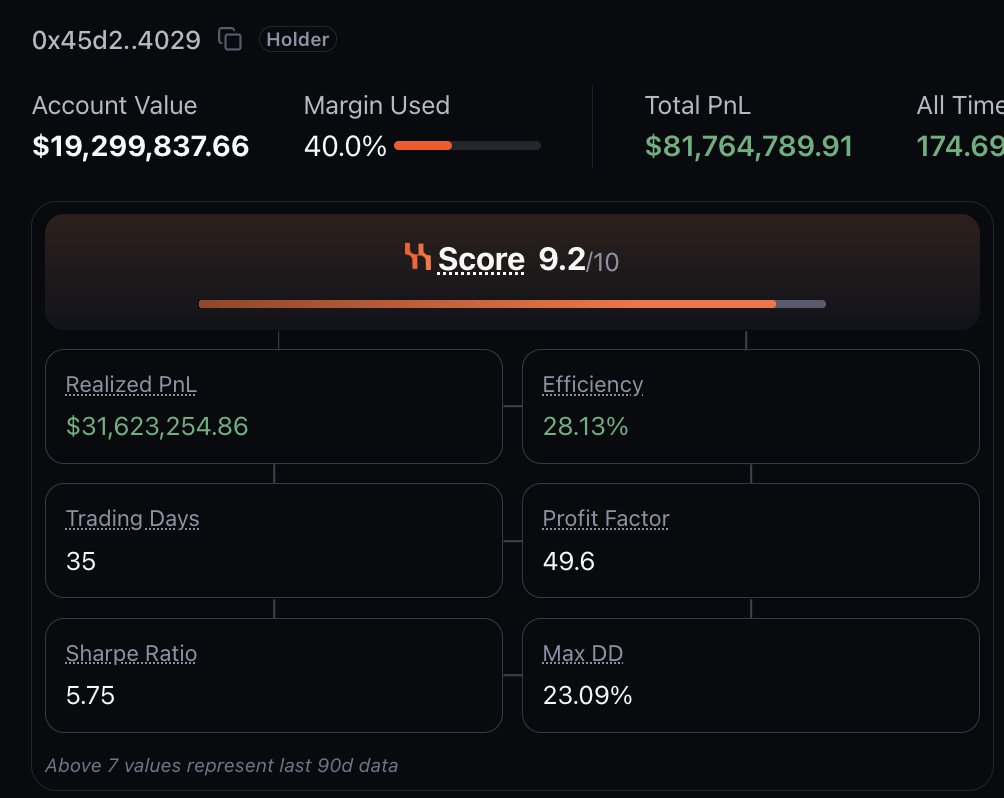
Task: Click the 40.0% margin used value
Action: (x=345, y=146)
